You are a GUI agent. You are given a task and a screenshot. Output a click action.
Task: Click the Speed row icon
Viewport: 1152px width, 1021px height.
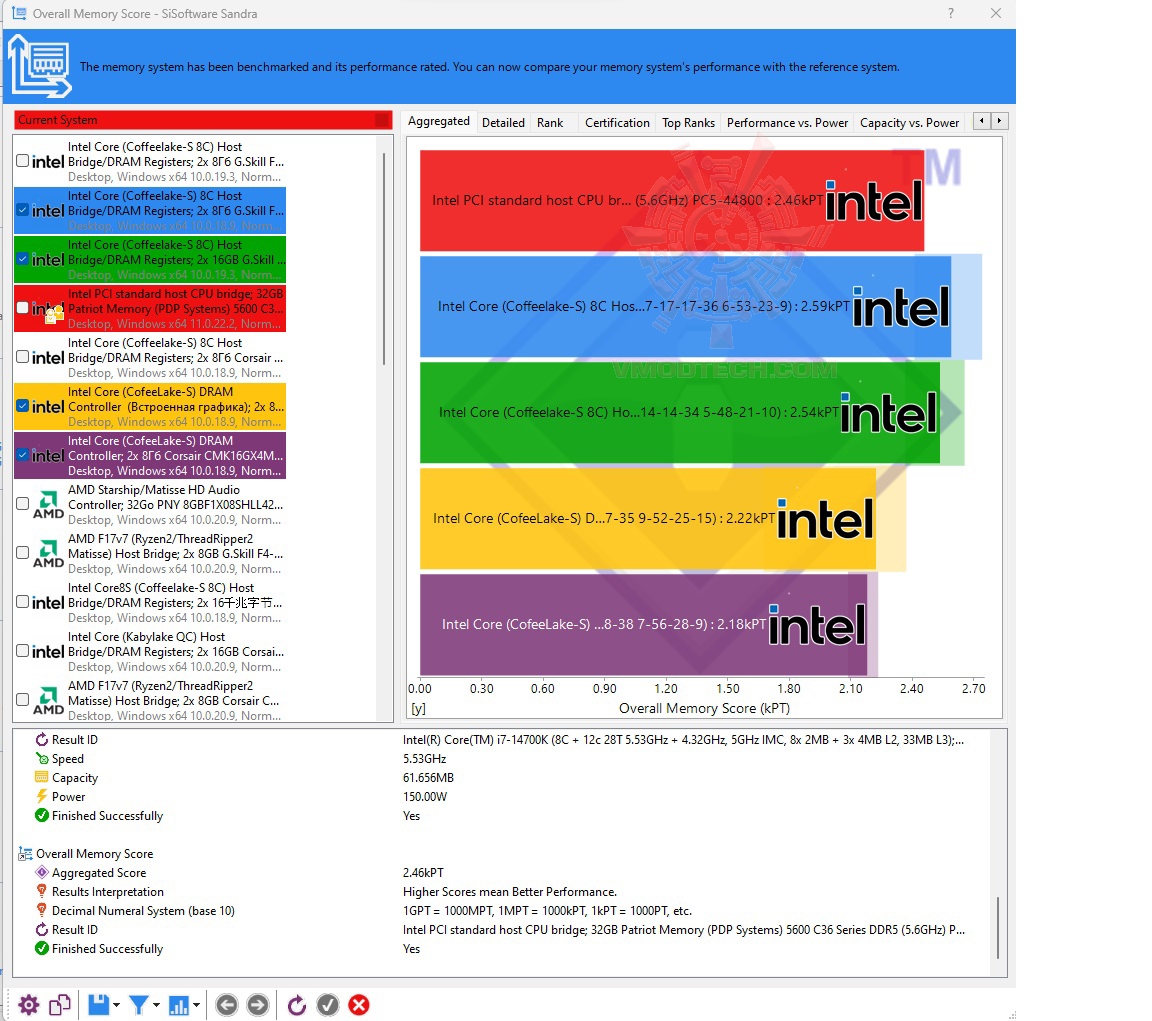(x=42, y=759)
